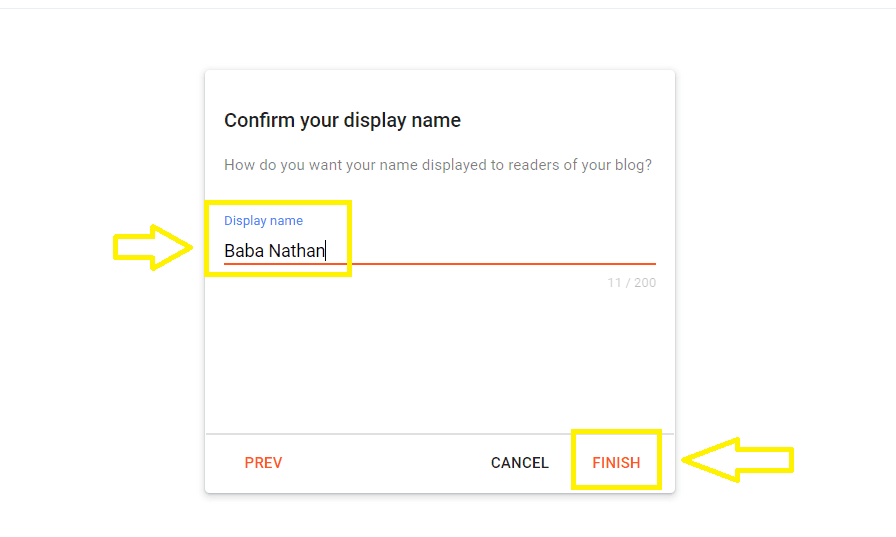Place cursor at end of "Baba Nathan" text

pyautogui.click(x=326, y=251)
